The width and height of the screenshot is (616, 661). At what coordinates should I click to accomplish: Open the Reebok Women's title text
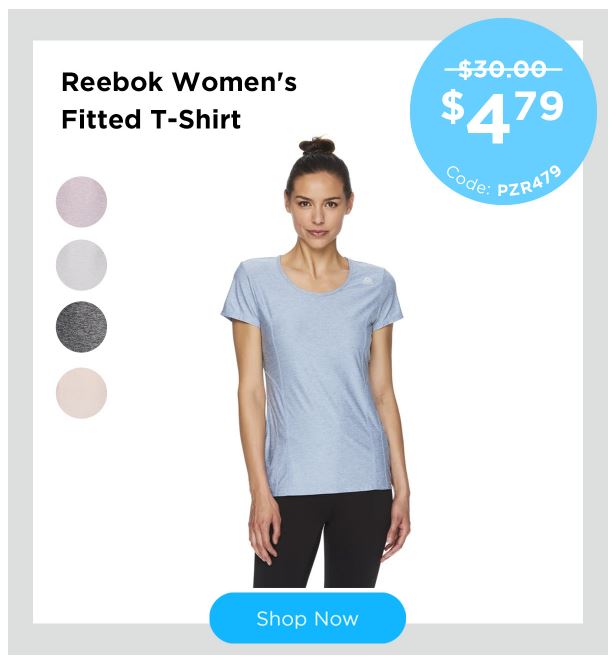point(179,82)
